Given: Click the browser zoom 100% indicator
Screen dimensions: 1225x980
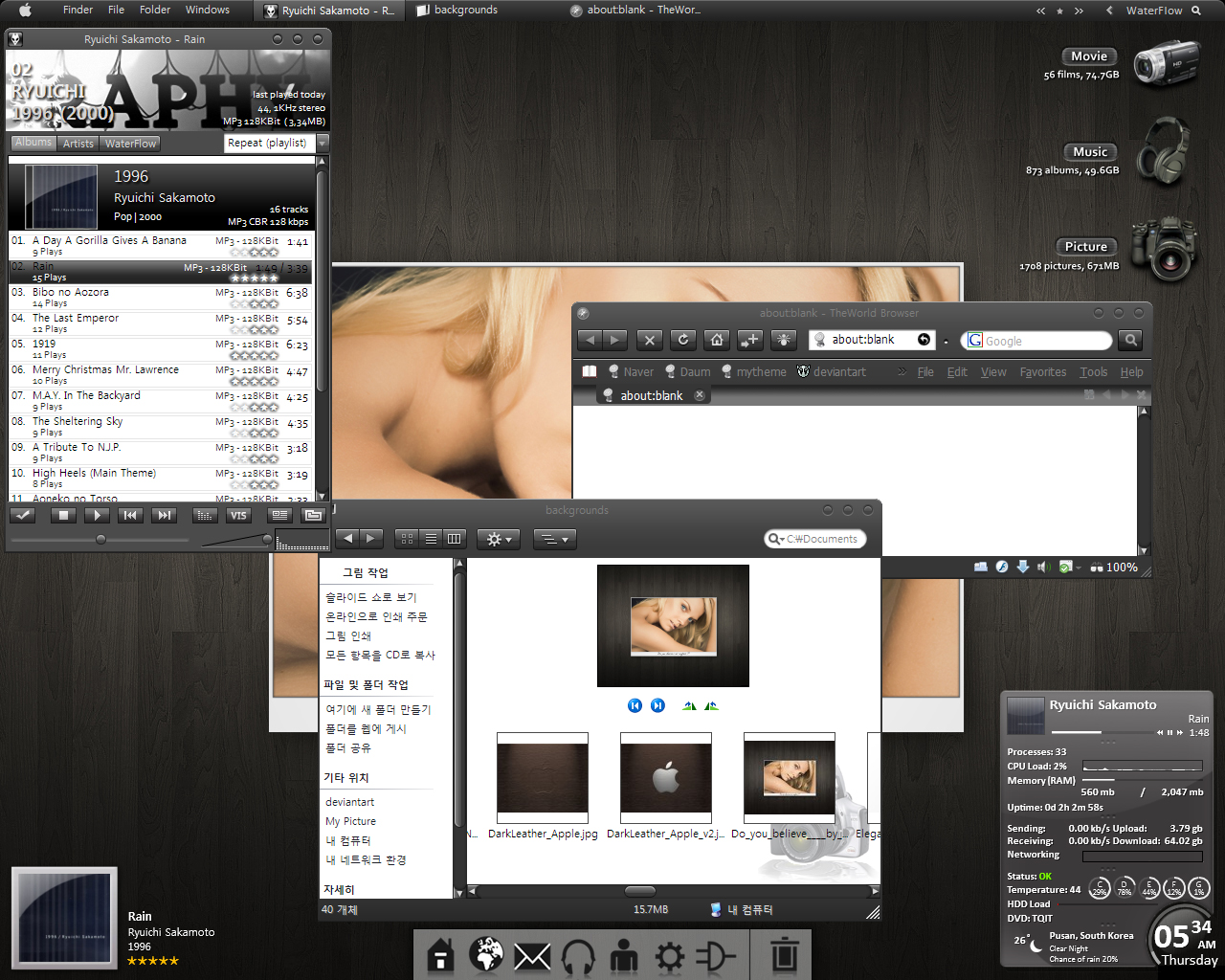Looking at the screenshot, I should 1114,568.
